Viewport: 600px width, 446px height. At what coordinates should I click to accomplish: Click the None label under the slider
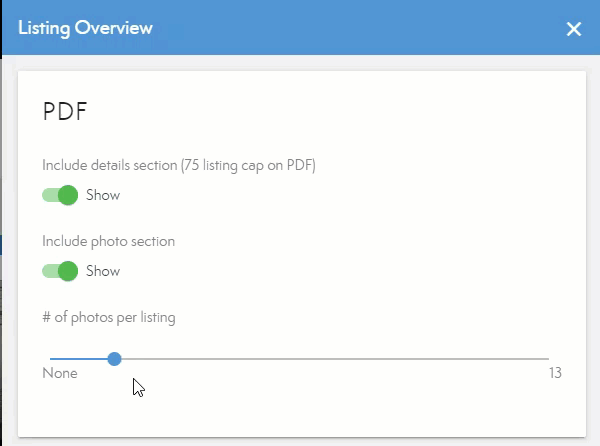60,374
